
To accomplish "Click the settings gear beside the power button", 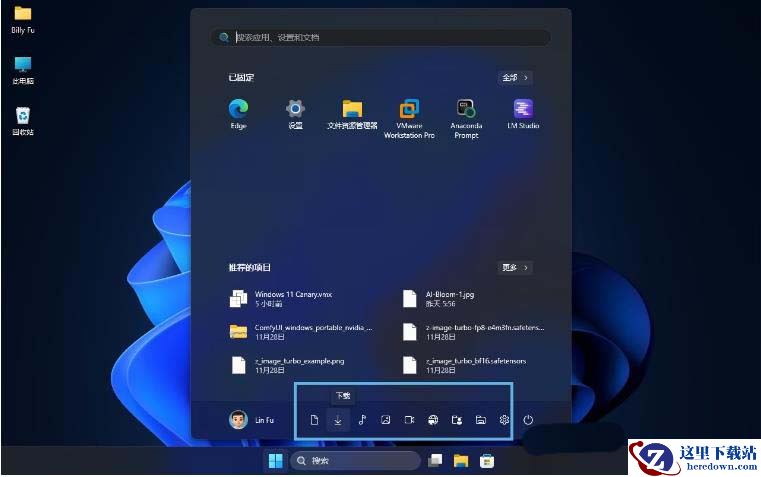I will point(504,420).
